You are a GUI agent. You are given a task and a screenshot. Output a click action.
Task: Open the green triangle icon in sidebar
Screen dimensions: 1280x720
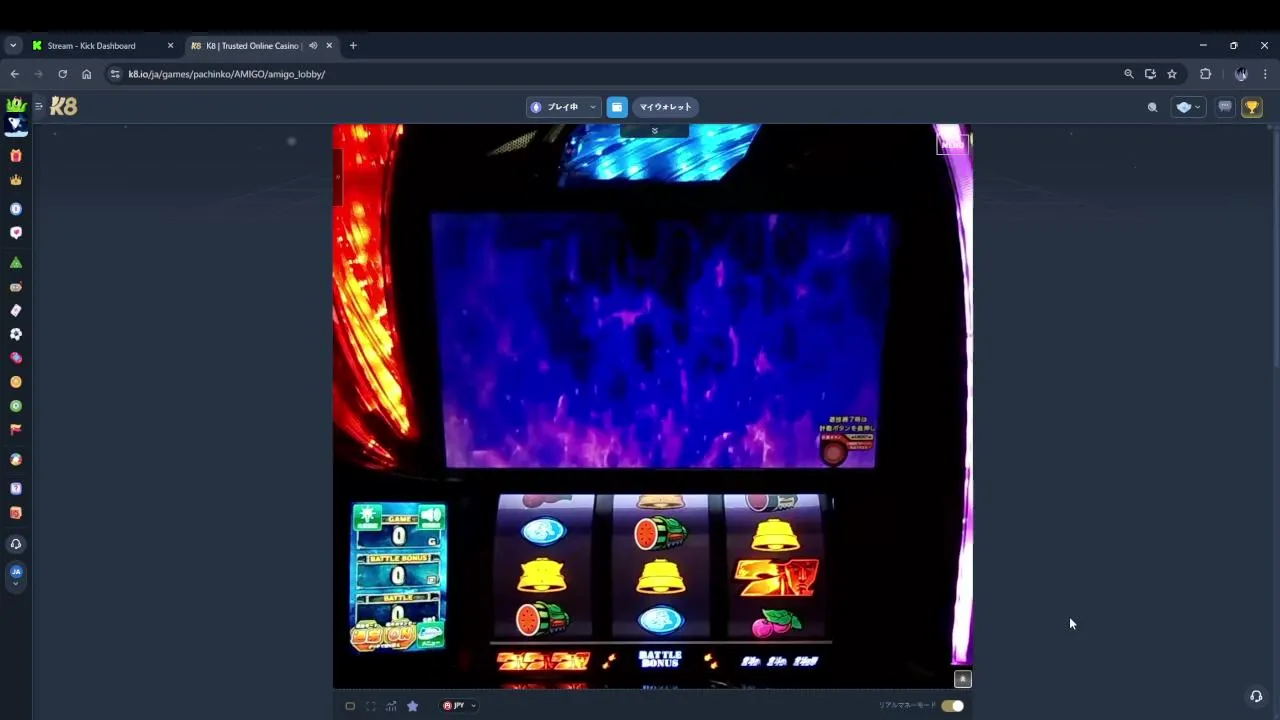click(x=16, y=262)
